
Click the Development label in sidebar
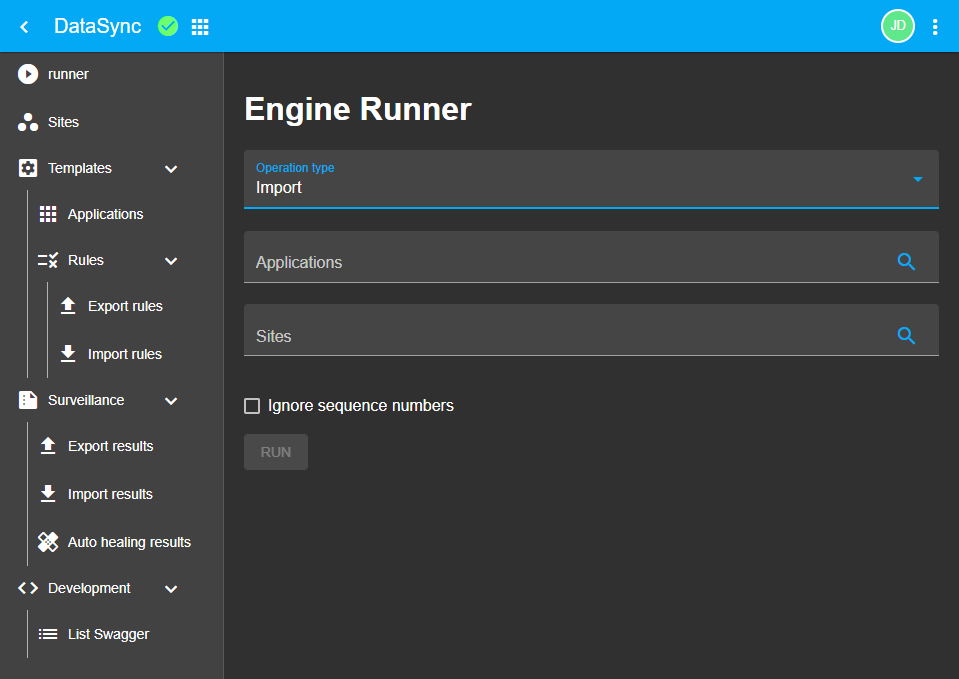click(x=89, y=588)
